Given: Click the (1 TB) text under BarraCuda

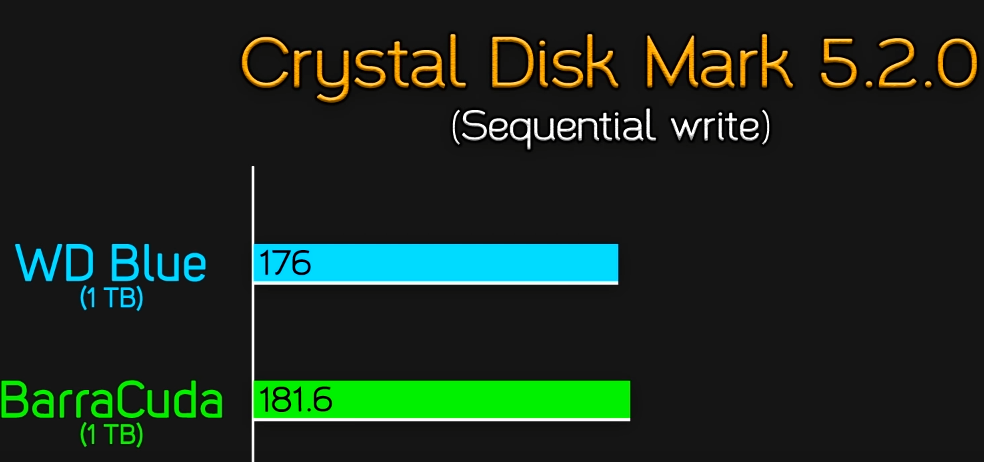Looking at the screenshot, I should 112,435.
